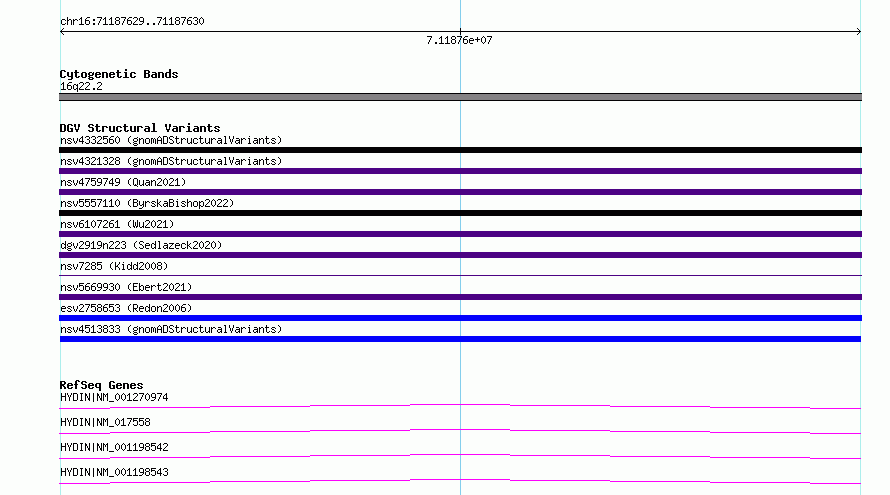The height and width of the screenshot is (495, 890).
Task: Open variant nsv4332560 label
Action: (x=171, y=140)
